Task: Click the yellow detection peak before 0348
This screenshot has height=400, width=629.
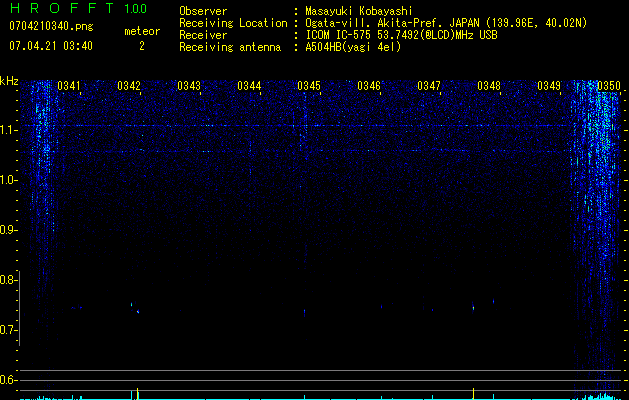Action: [473, 394]
